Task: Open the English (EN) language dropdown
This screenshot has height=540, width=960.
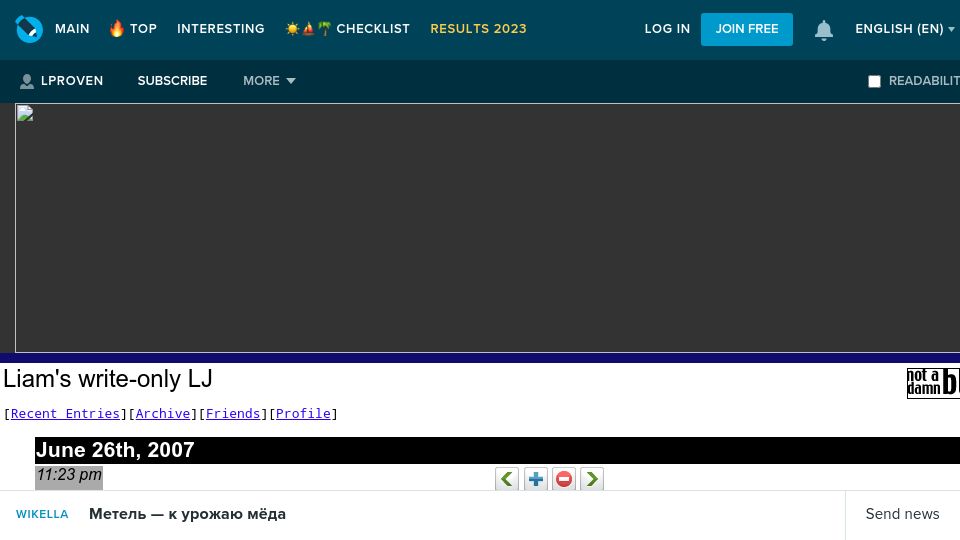Action: pyautogui.click(x=904, y=29)
